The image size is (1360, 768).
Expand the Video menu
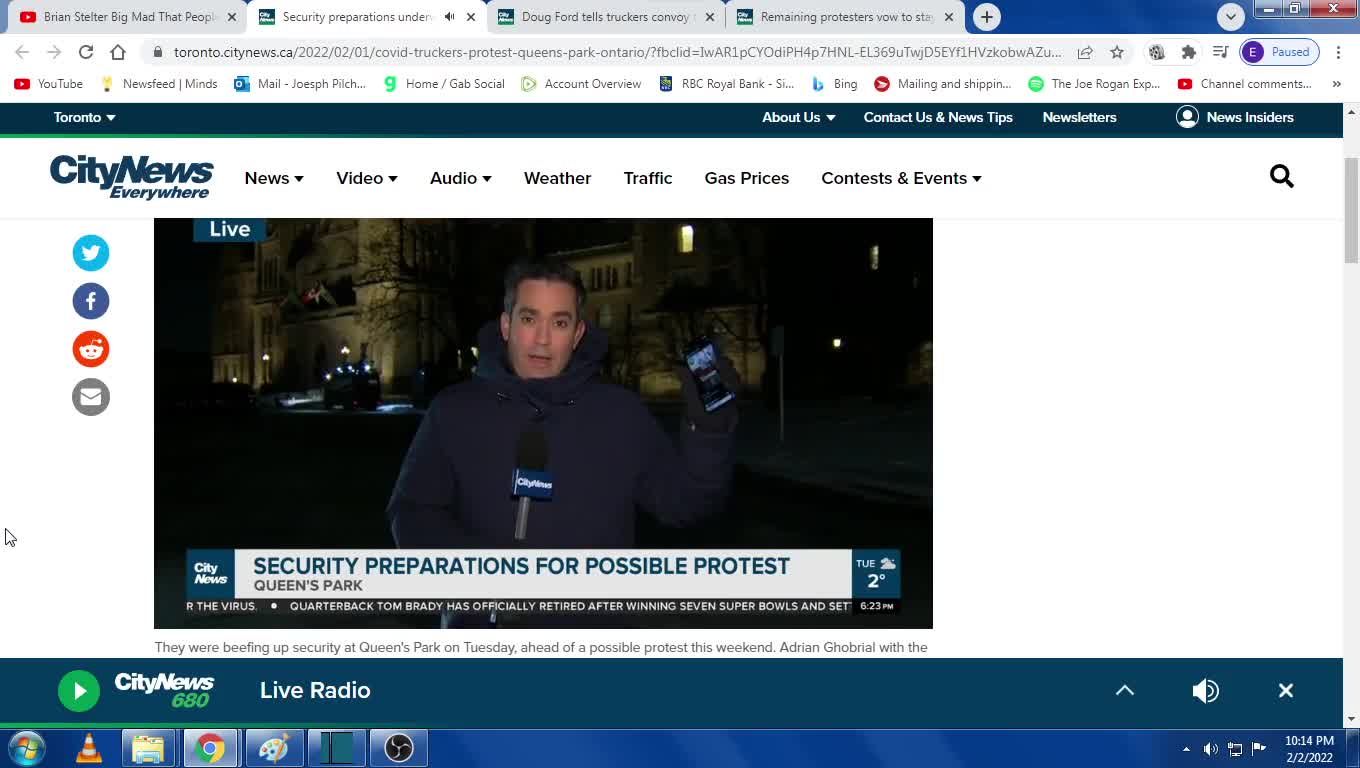pos(367,178)
